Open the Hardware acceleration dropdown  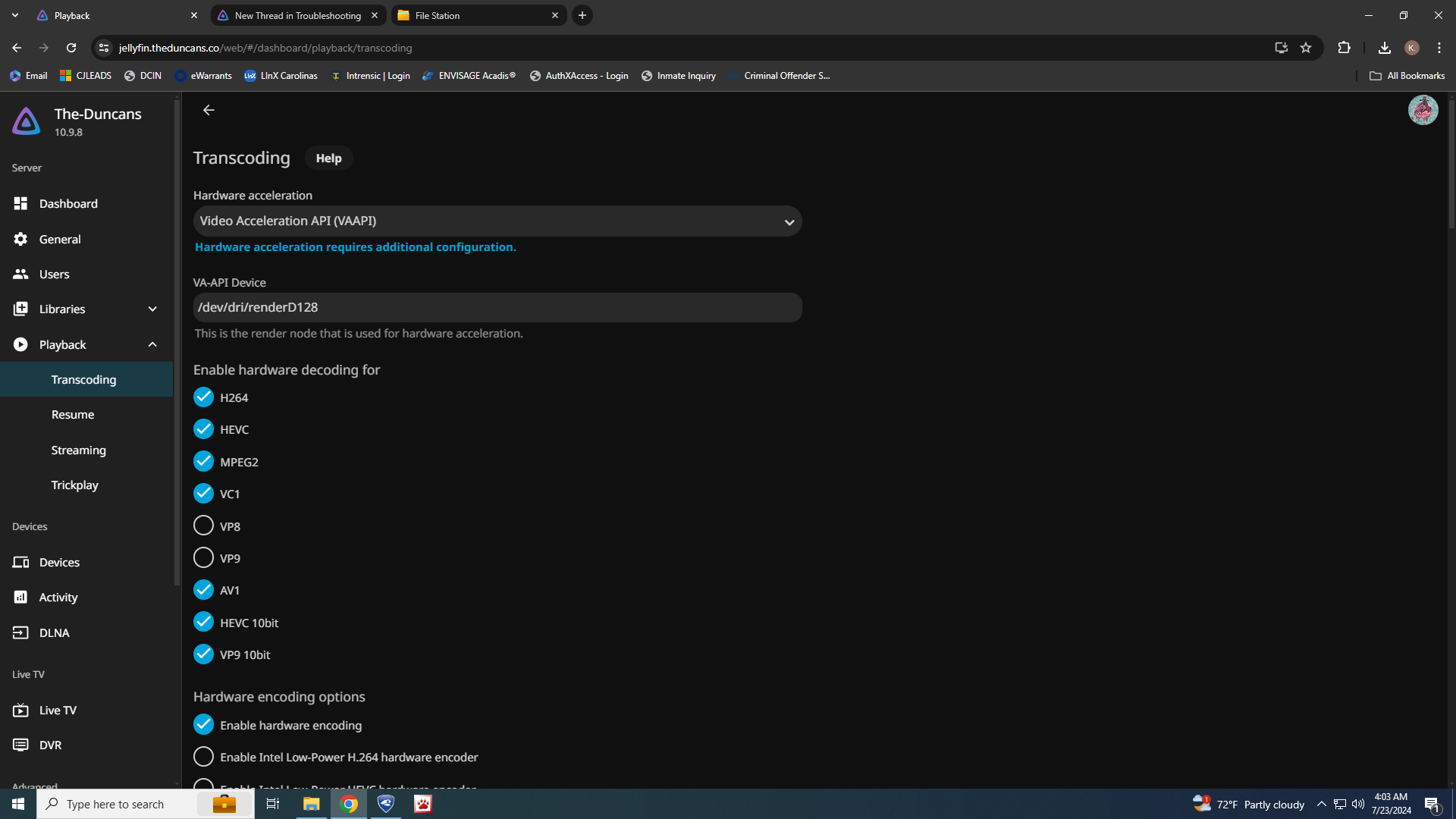coord(497,221)
